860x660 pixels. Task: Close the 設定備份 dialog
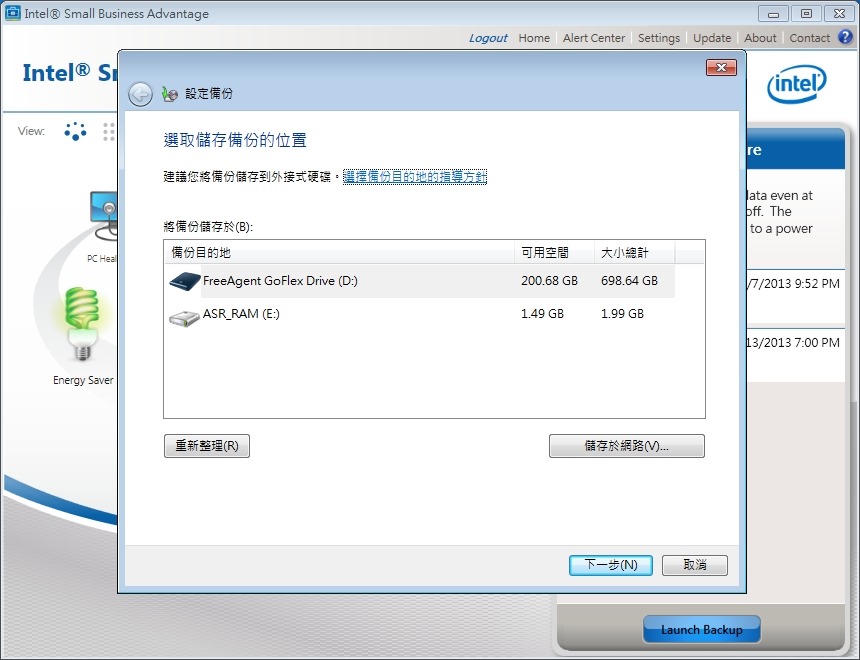721,67
